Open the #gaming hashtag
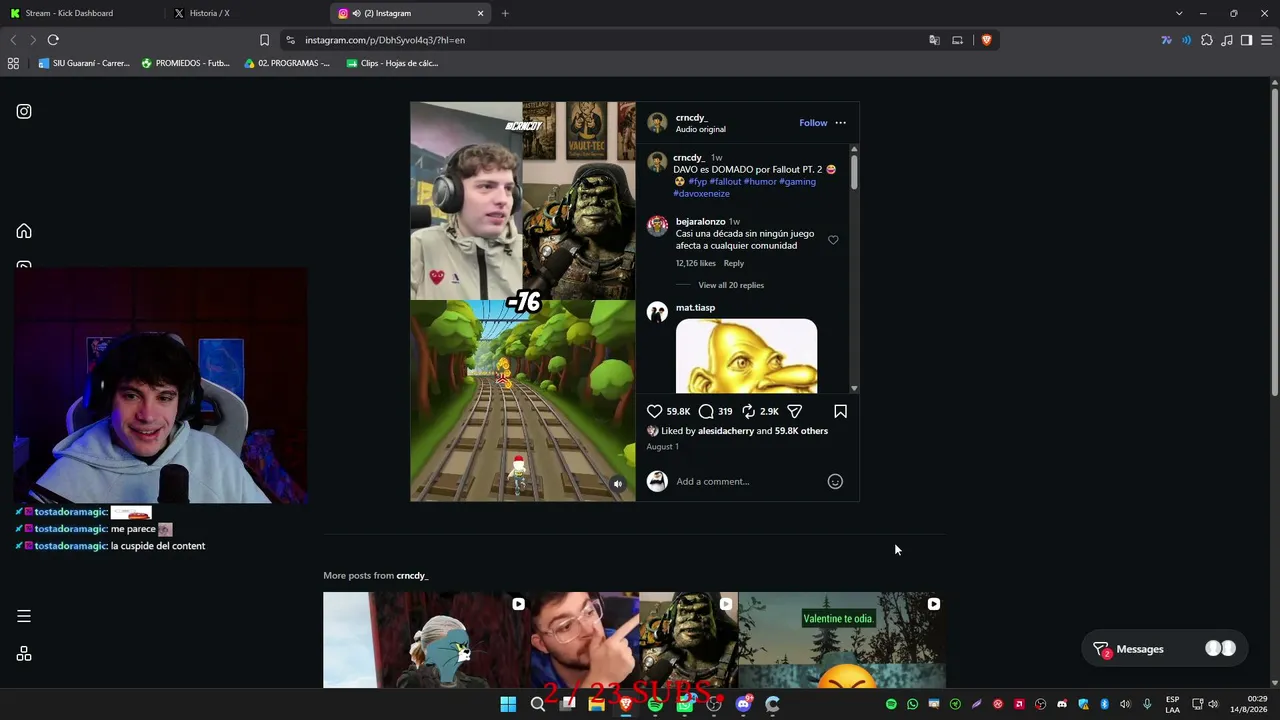 (797, 181)
